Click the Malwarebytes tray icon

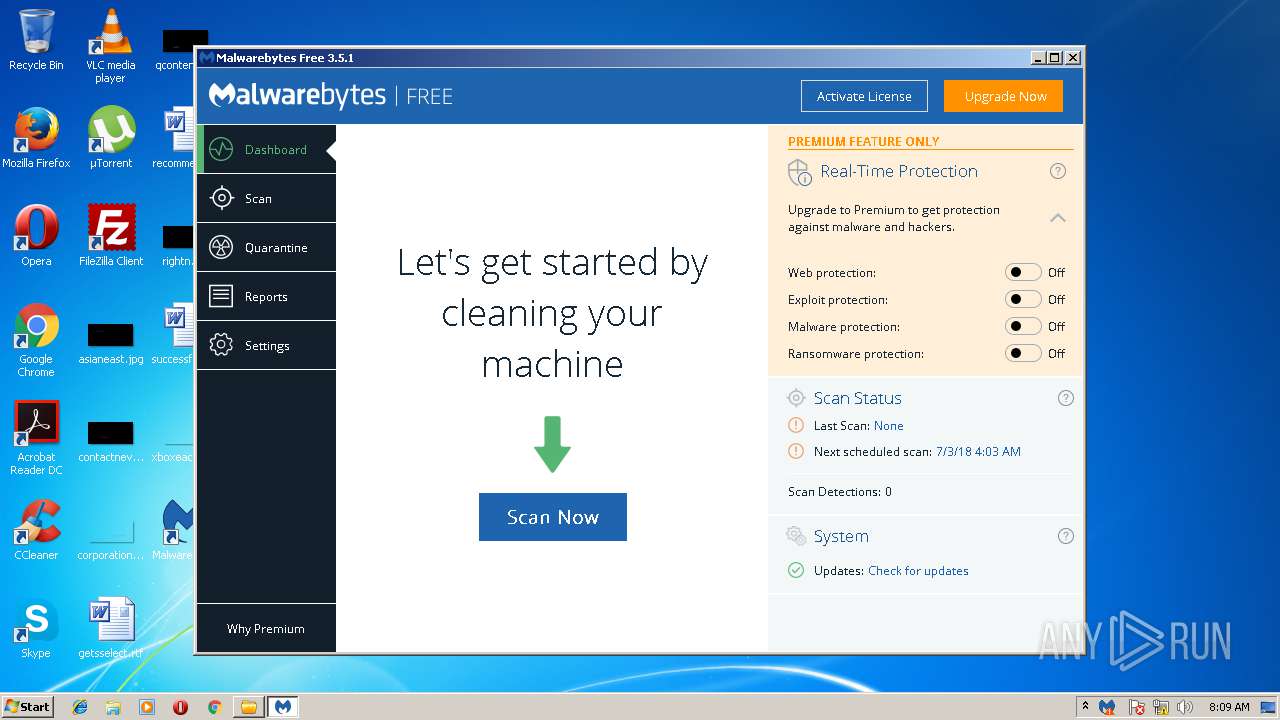tap(1107, 707)
